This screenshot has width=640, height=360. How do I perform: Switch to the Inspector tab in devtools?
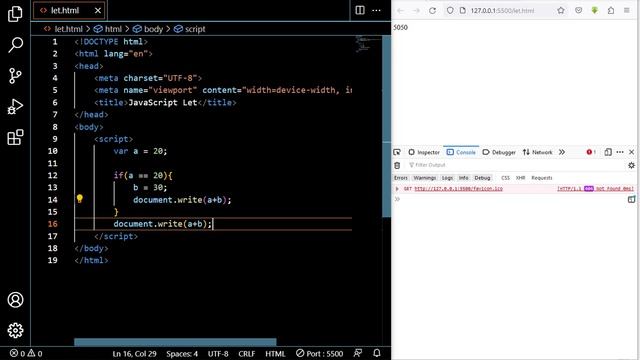click(424, 152)
